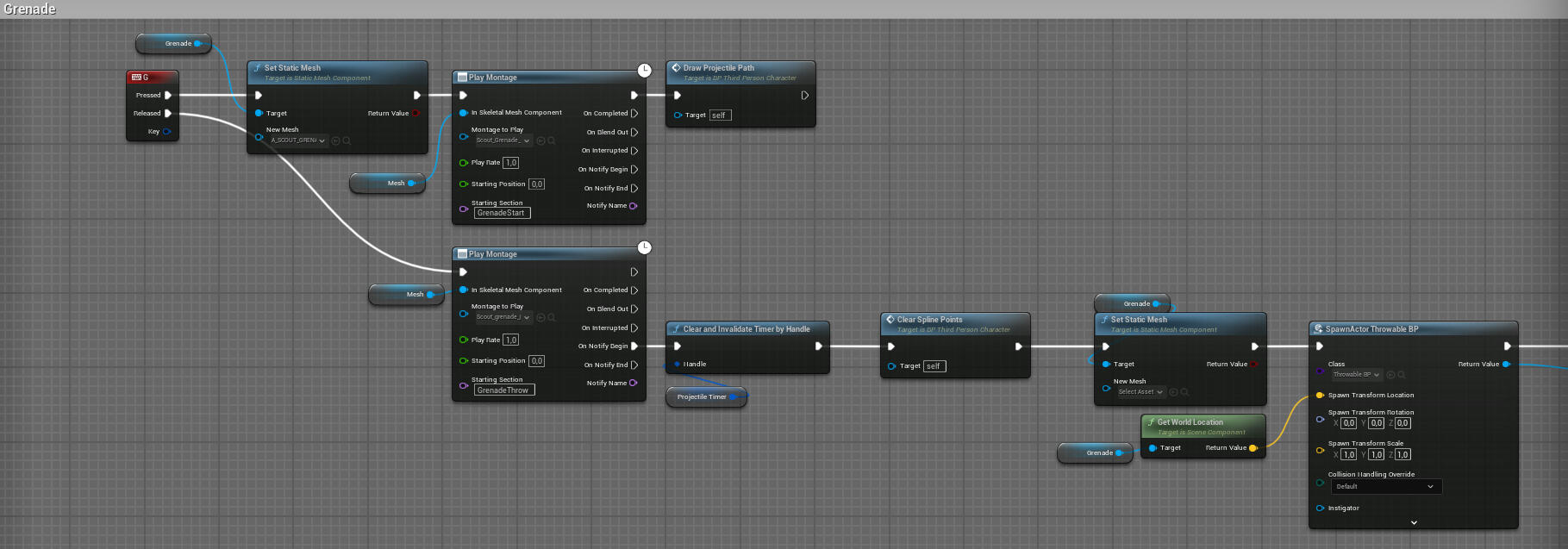The image size is (1568, 549).
Task: Click the Clear Spline Points node icon
Action: click(x=890, y=320)
